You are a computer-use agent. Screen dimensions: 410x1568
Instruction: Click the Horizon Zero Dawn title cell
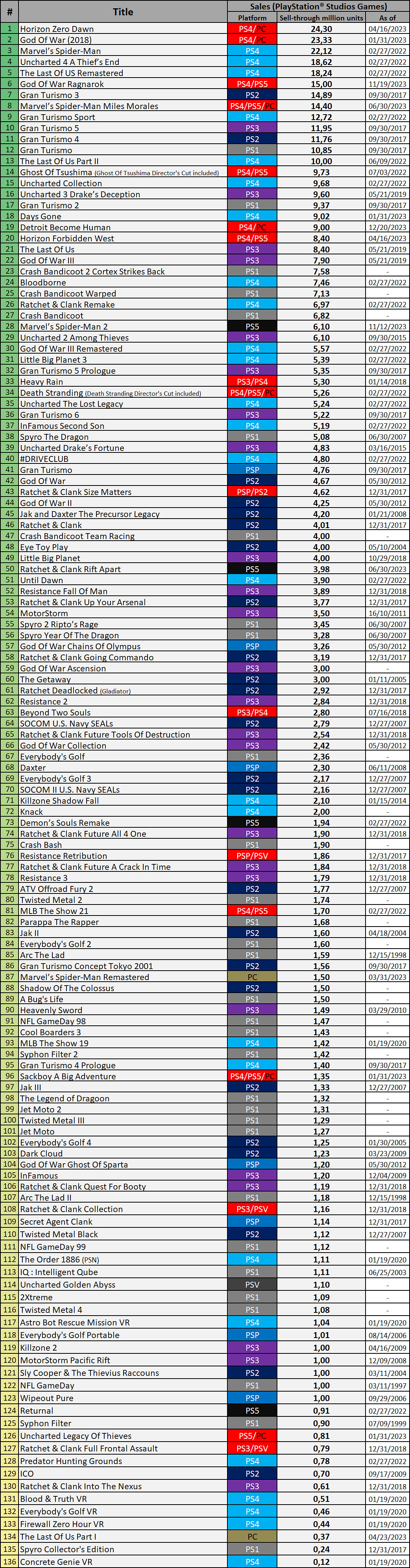point(57,29)
